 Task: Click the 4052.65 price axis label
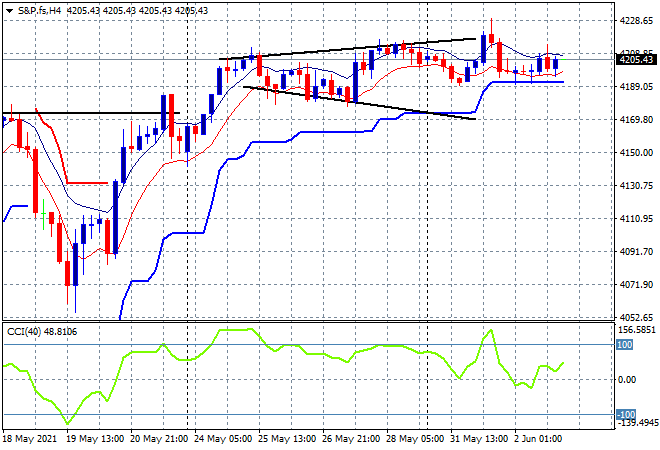point(636,317)
